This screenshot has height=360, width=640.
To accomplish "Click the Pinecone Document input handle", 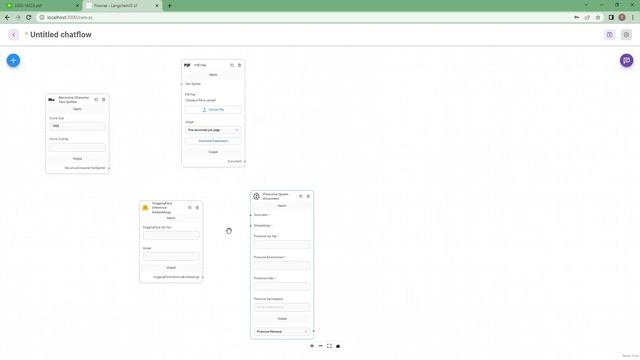I will (251, 215).
